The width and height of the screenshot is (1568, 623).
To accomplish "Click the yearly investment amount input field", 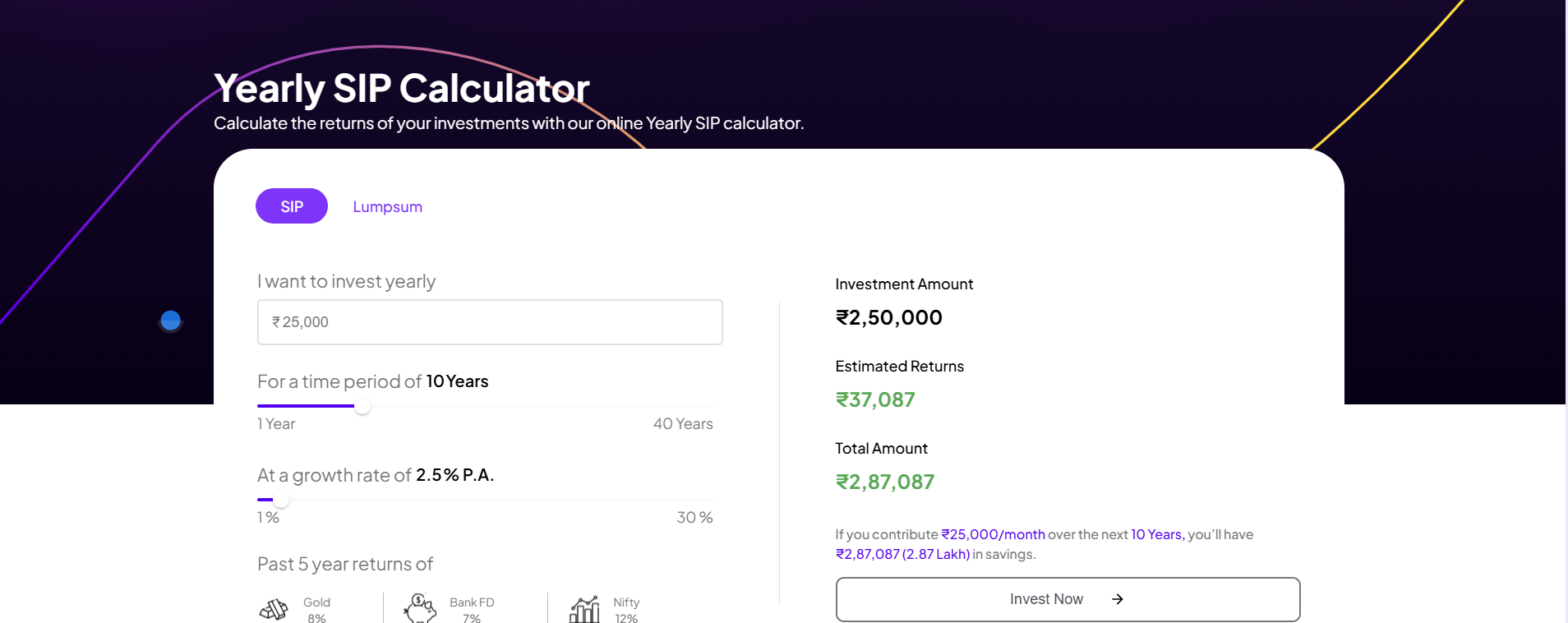I will [490, 322].
